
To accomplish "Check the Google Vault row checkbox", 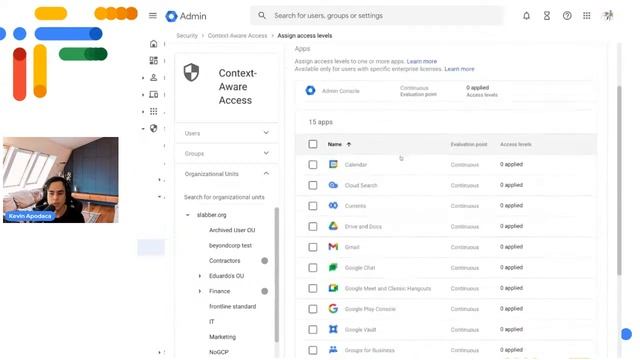I will click(x=313, y=329).
